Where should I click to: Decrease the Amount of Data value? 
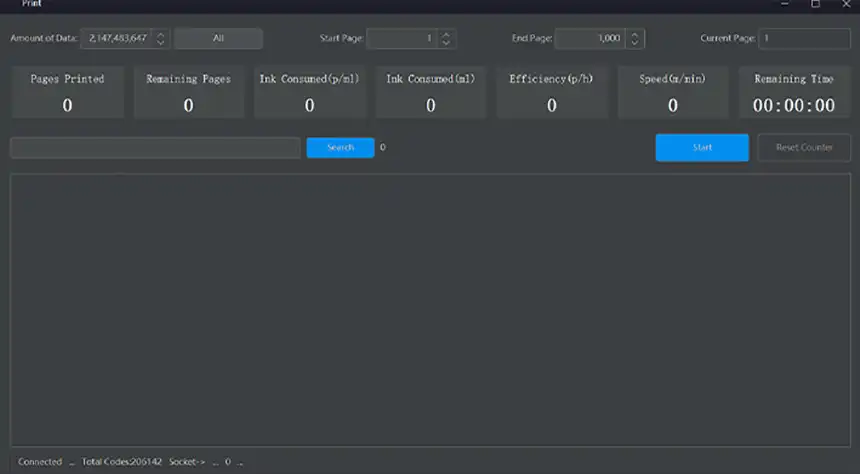(x=160, y=43)
